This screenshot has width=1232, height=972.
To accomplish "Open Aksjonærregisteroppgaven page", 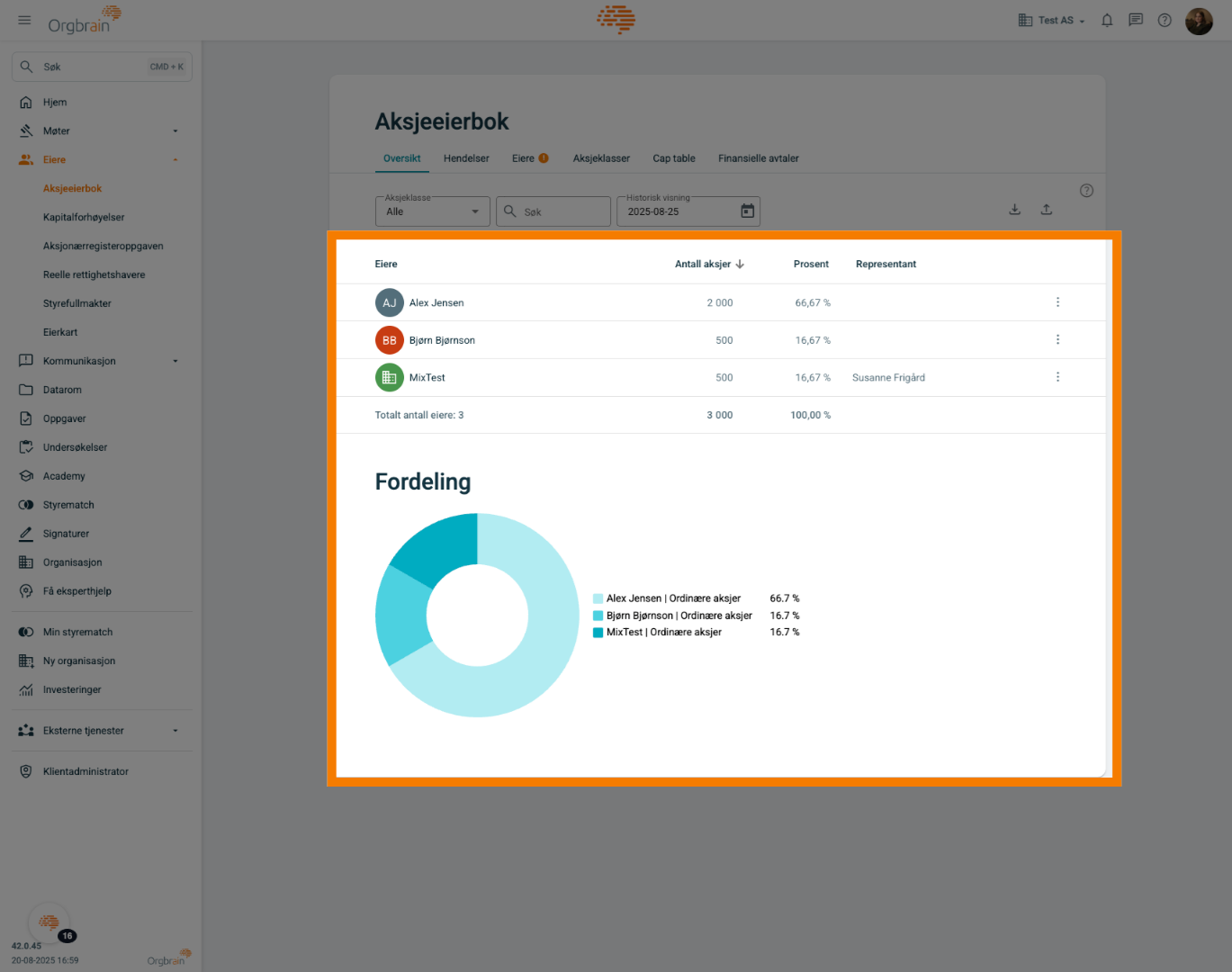I will [103, 247].
